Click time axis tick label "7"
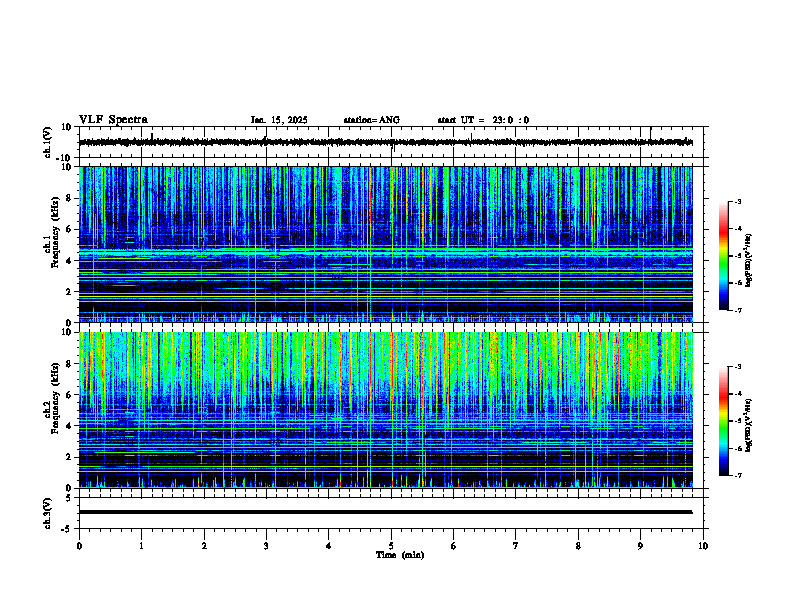Viewport: 792px width, 612px height. [516, 546]
